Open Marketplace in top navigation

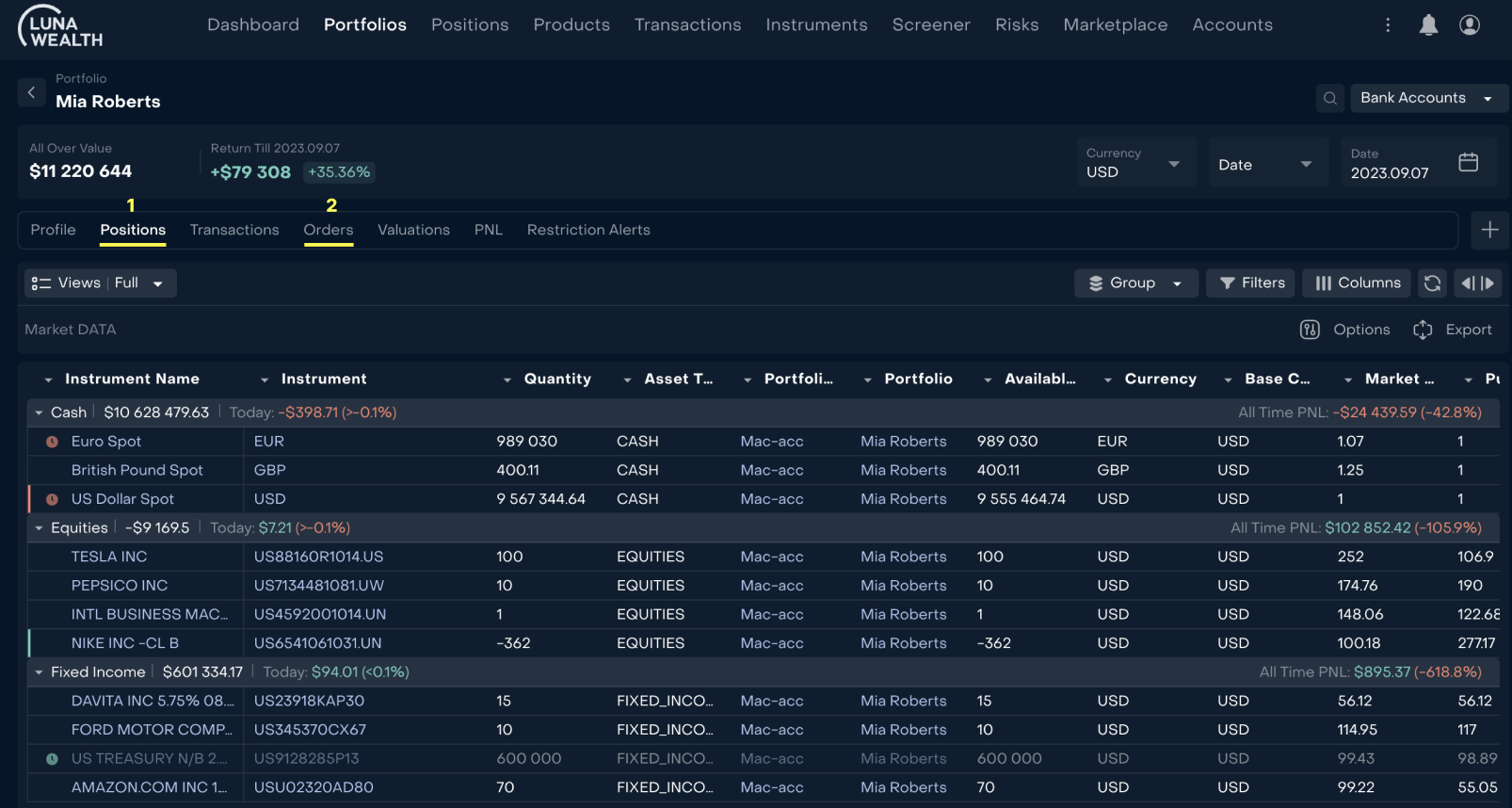tap(1116, 25)
